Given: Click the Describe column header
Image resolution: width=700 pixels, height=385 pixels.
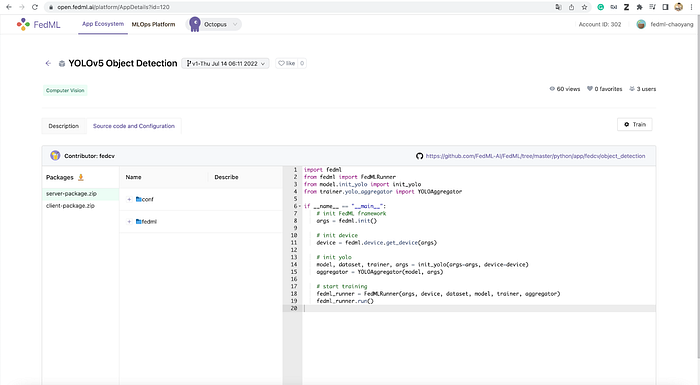Looking at the screenshot, I should (x=226, y=177).
